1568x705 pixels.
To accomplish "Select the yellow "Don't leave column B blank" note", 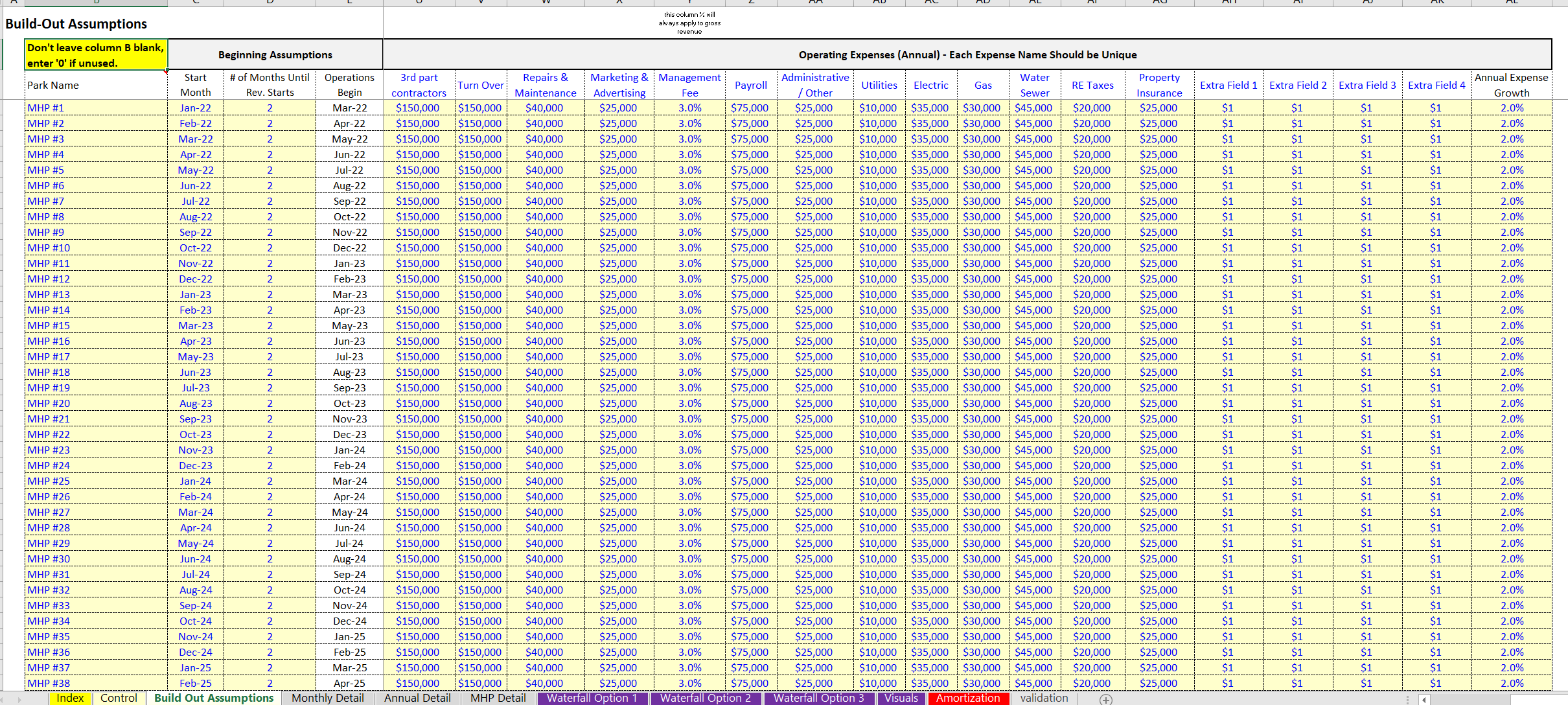I will 96,55.
